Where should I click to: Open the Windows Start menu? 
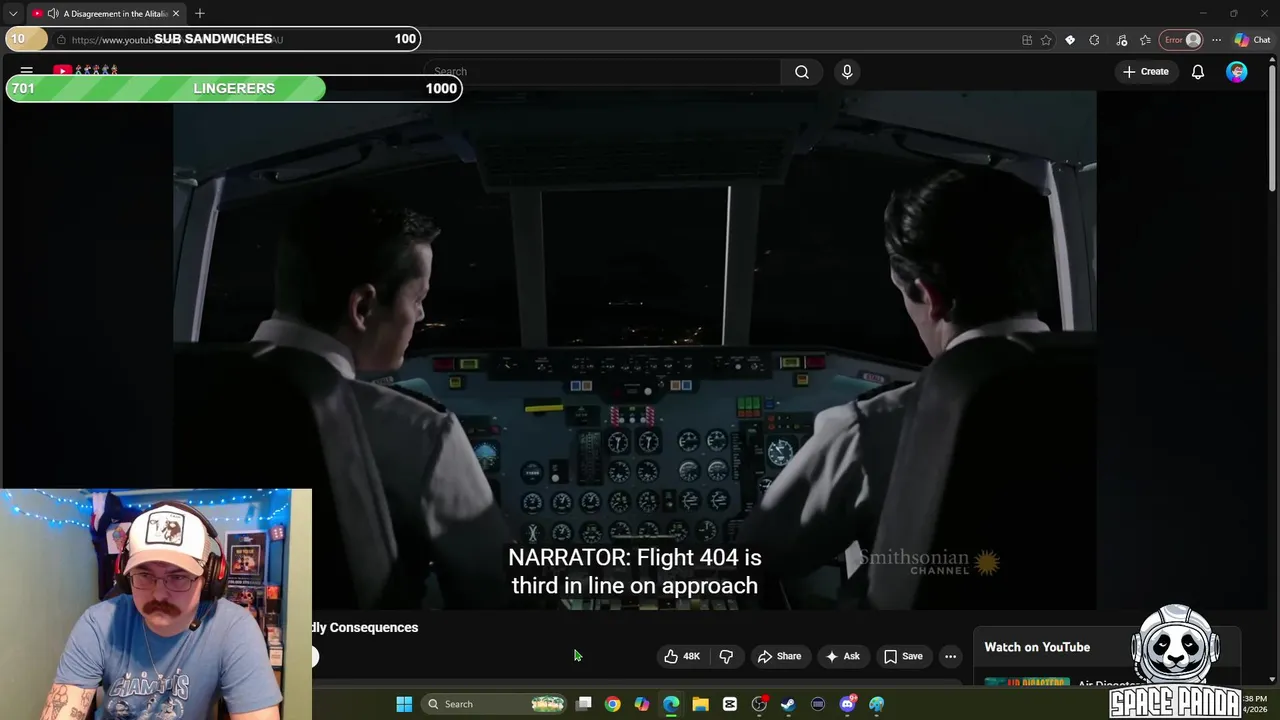[x=404, y=704]
